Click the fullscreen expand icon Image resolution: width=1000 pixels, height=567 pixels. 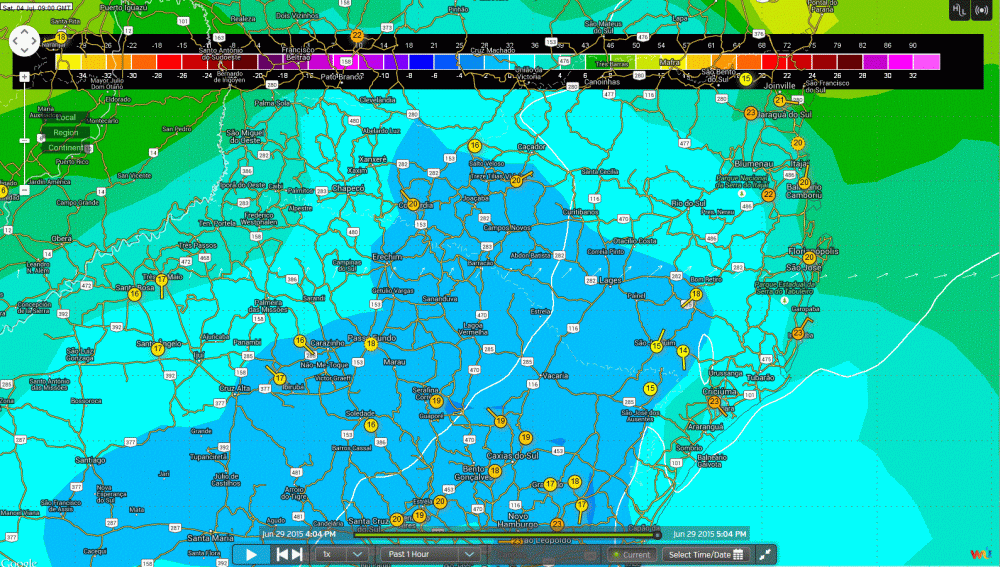point(766,554)
